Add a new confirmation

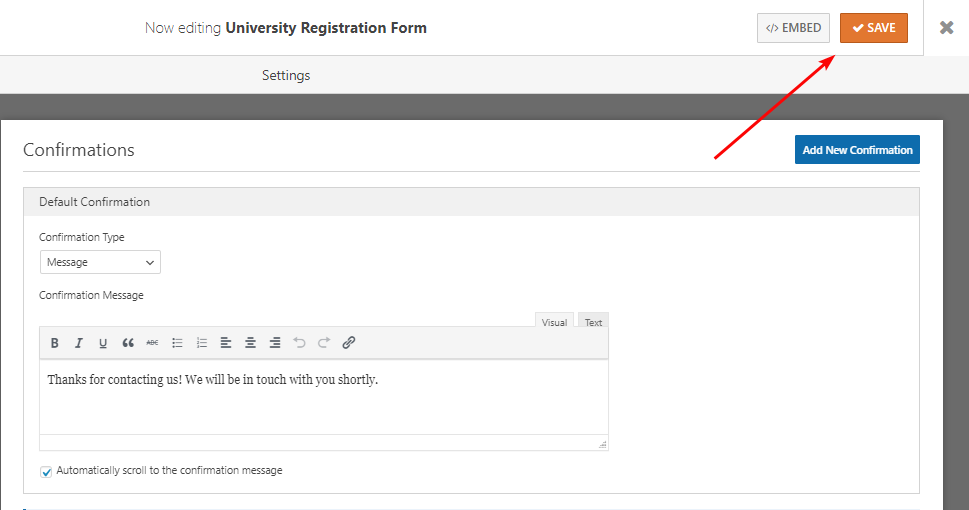(x=857, y=150)
